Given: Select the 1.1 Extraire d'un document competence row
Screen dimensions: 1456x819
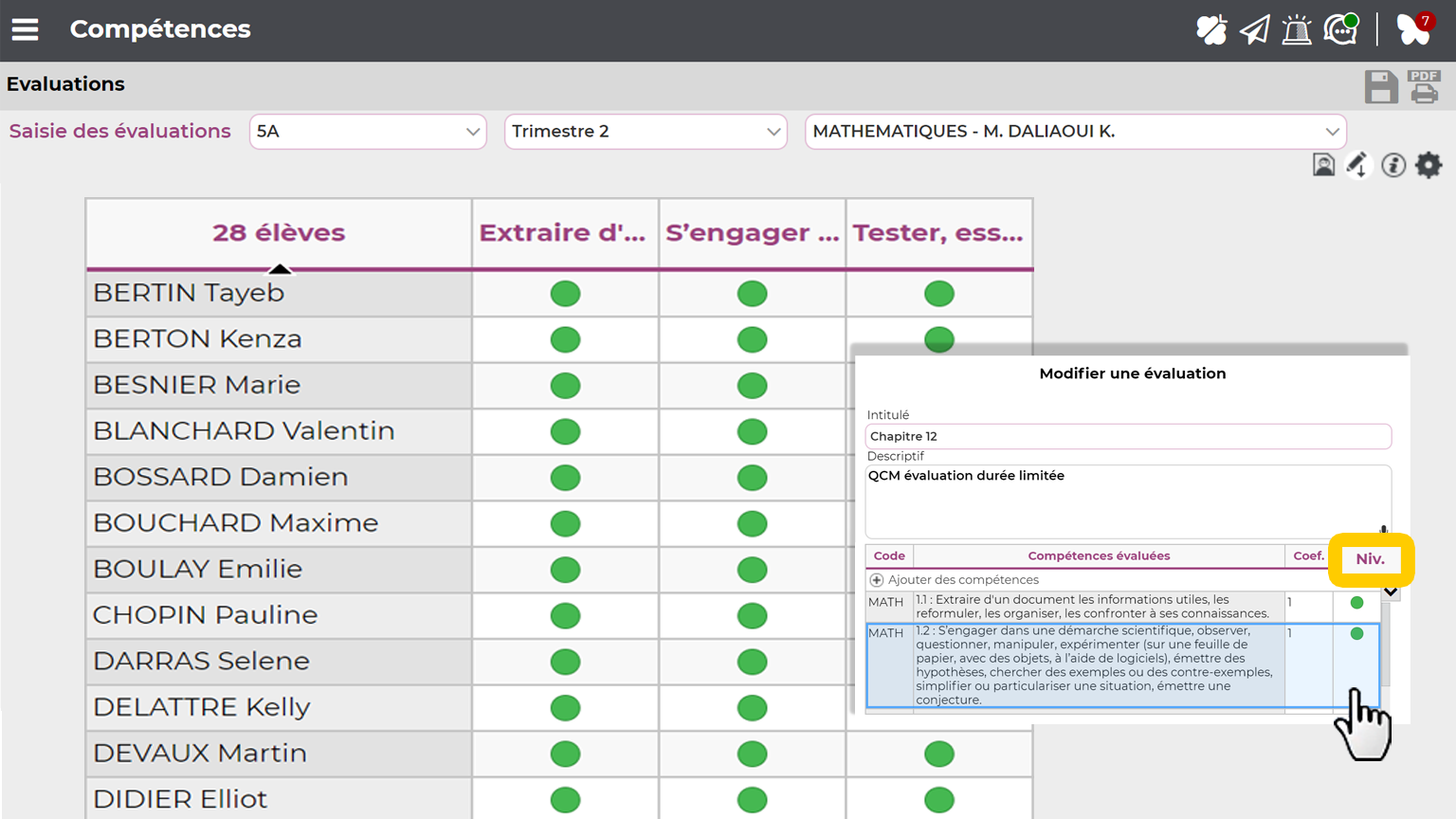Looking at the screenshot, I should point(1123,607).
